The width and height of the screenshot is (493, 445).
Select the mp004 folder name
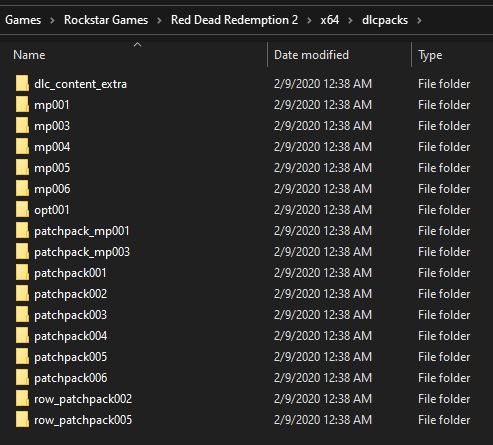[52, 147]
